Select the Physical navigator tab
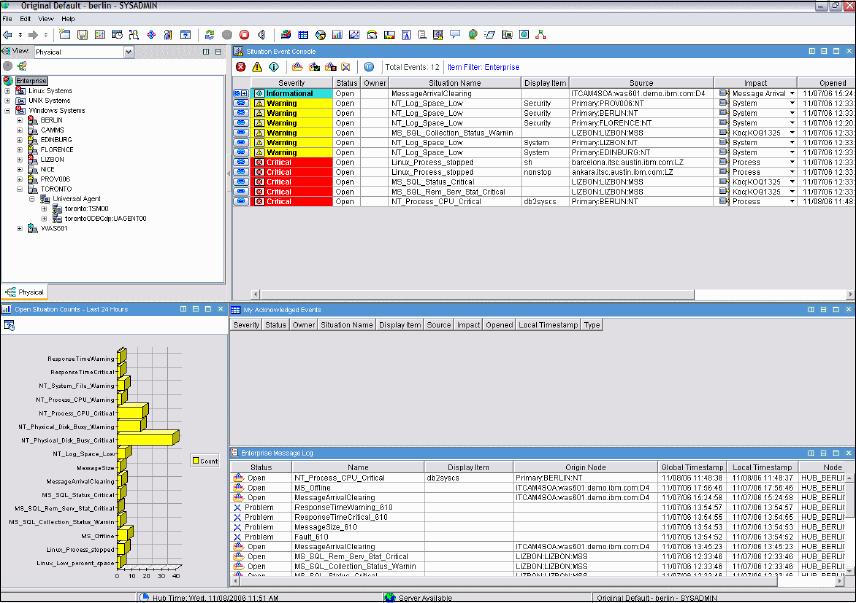The image size is (856, 603). 25,292
